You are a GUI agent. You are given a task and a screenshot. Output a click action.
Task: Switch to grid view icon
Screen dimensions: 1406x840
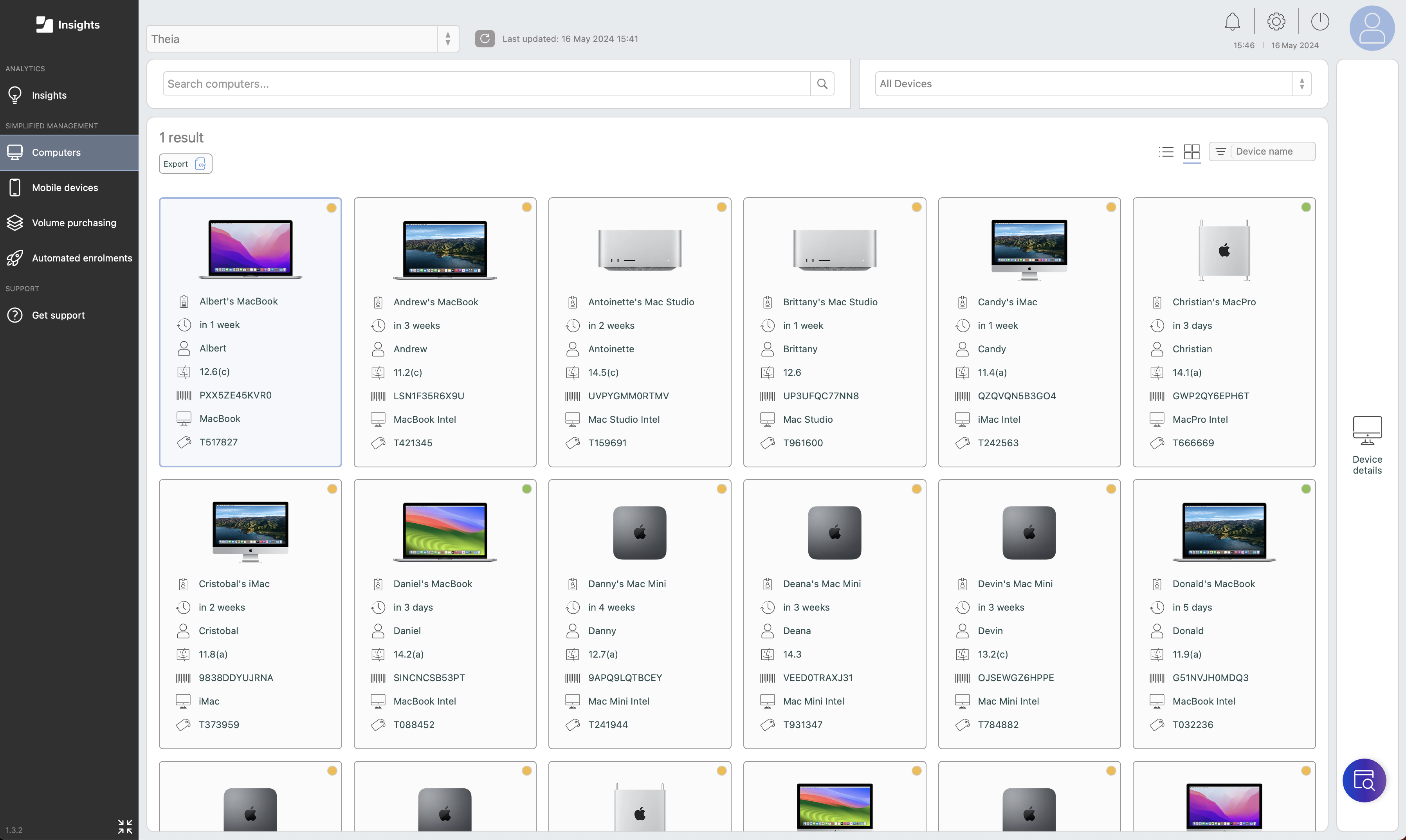(1191, 152)
